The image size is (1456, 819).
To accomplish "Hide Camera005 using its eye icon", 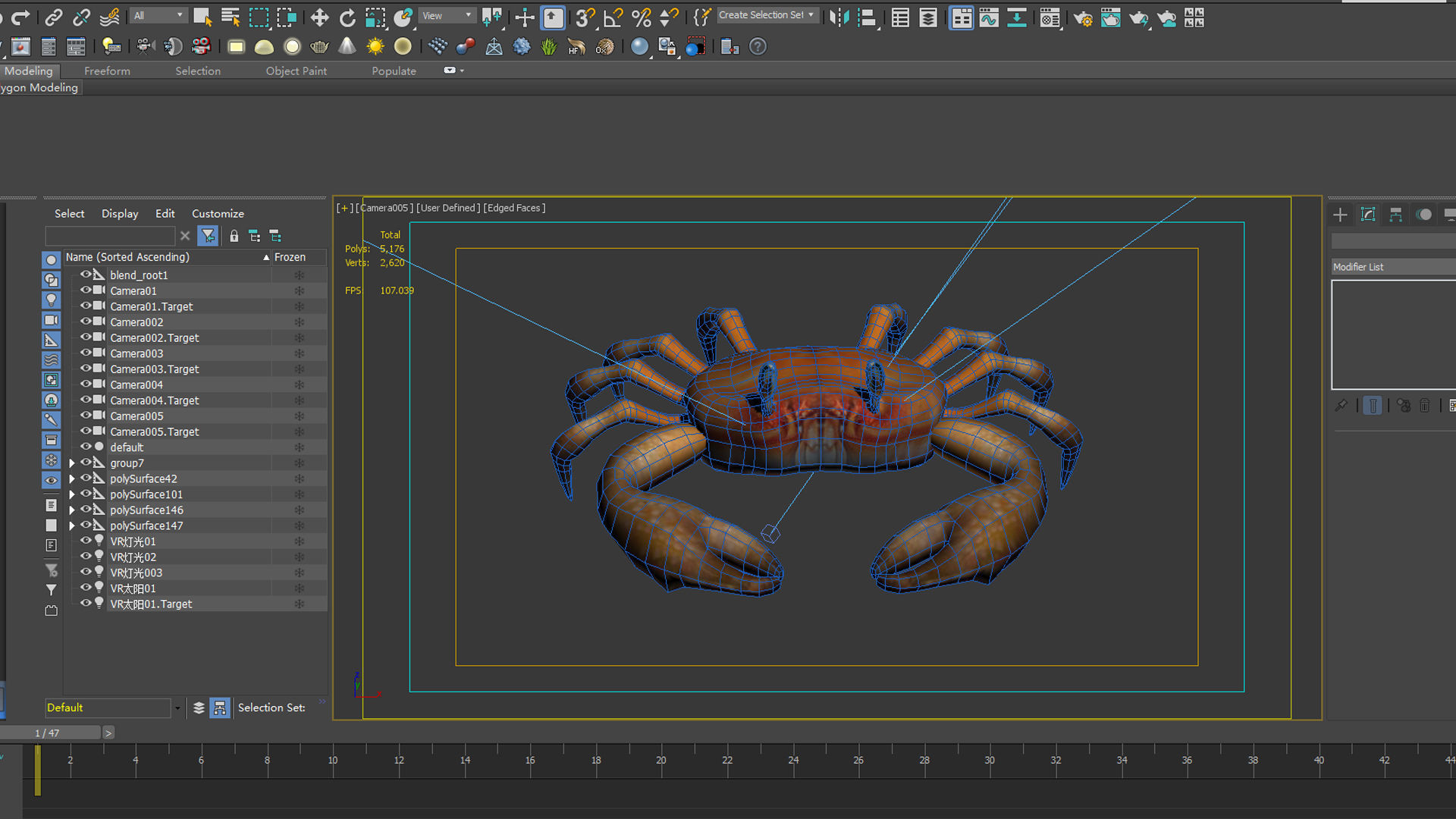I will (x=86, y=416).
